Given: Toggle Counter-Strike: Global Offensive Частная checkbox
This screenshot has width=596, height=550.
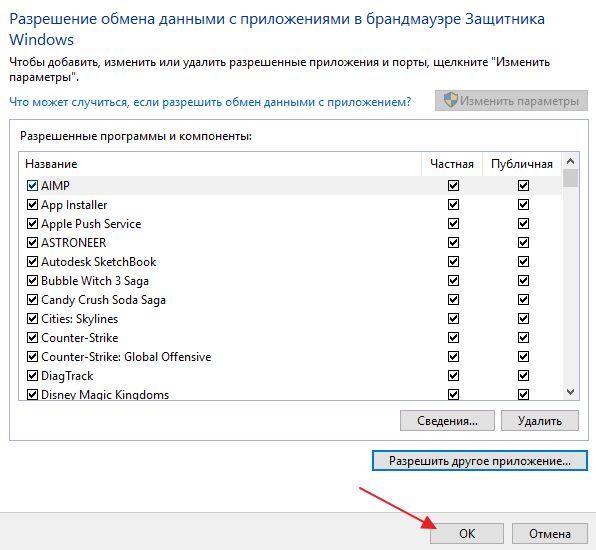Looking at the screenshot, I should [x=453, y=357].
